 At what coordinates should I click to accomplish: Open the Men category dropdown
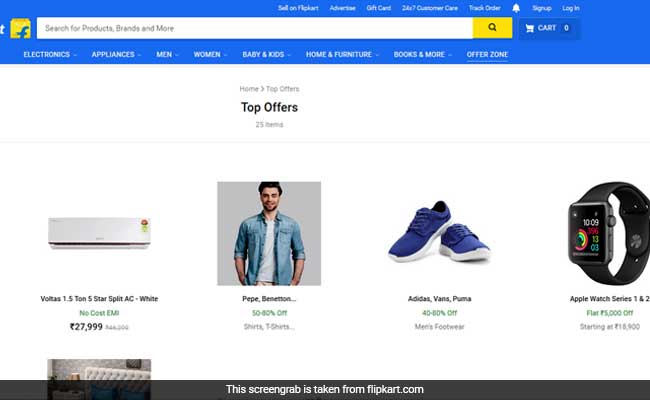167,54
